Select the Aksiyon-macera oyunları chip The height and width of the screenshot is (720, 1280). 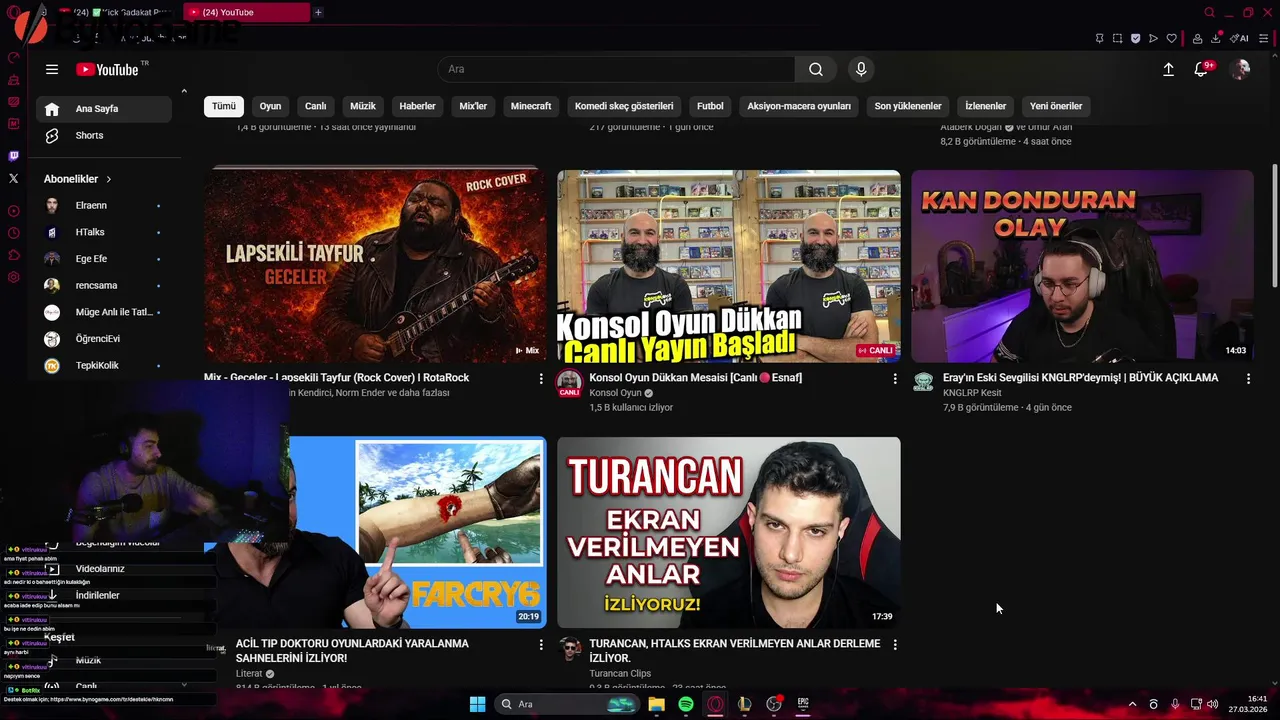coord(799,106)
